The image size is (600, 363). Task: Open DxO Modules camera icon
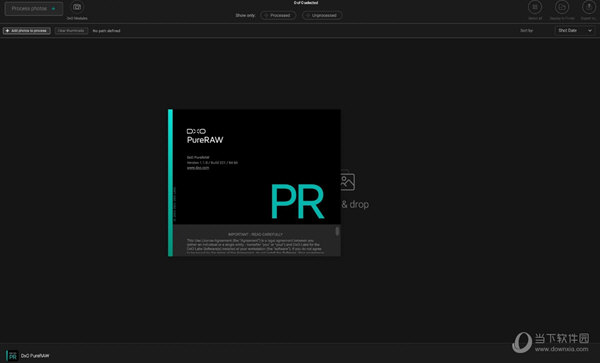tap(77, 7)
